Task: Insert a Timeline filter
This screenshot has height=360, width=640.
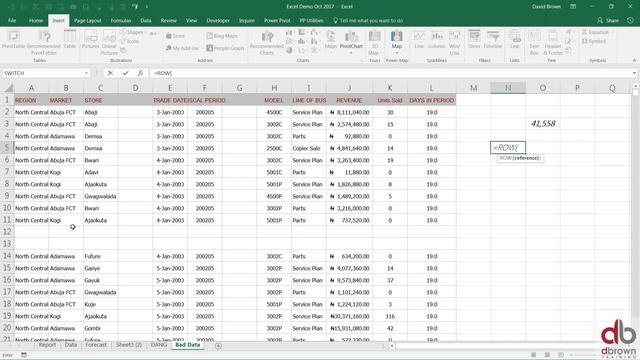Action: (493, 40)
